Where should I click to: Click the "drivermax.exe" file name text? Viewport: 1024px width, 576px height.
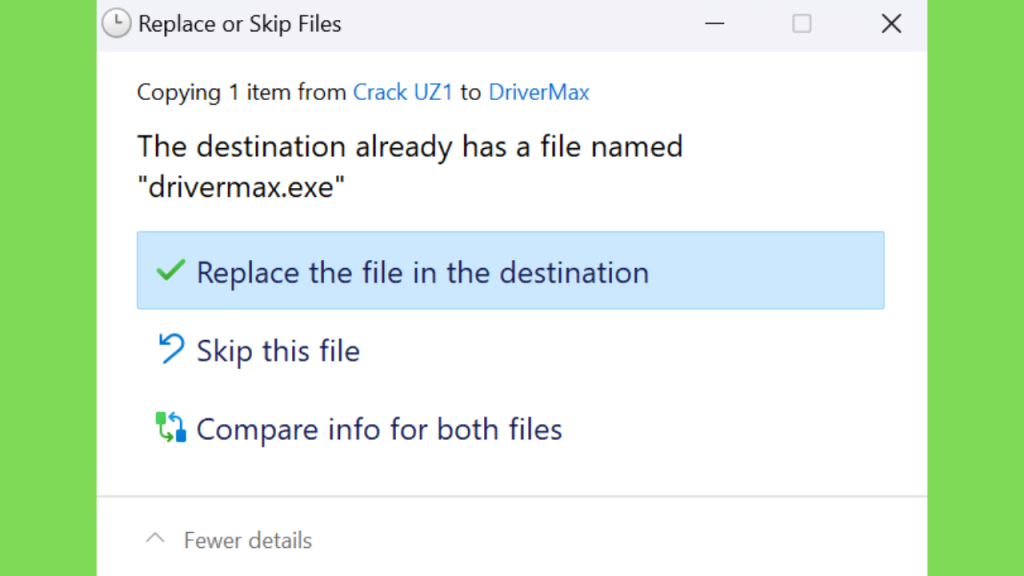pos(241,187)
